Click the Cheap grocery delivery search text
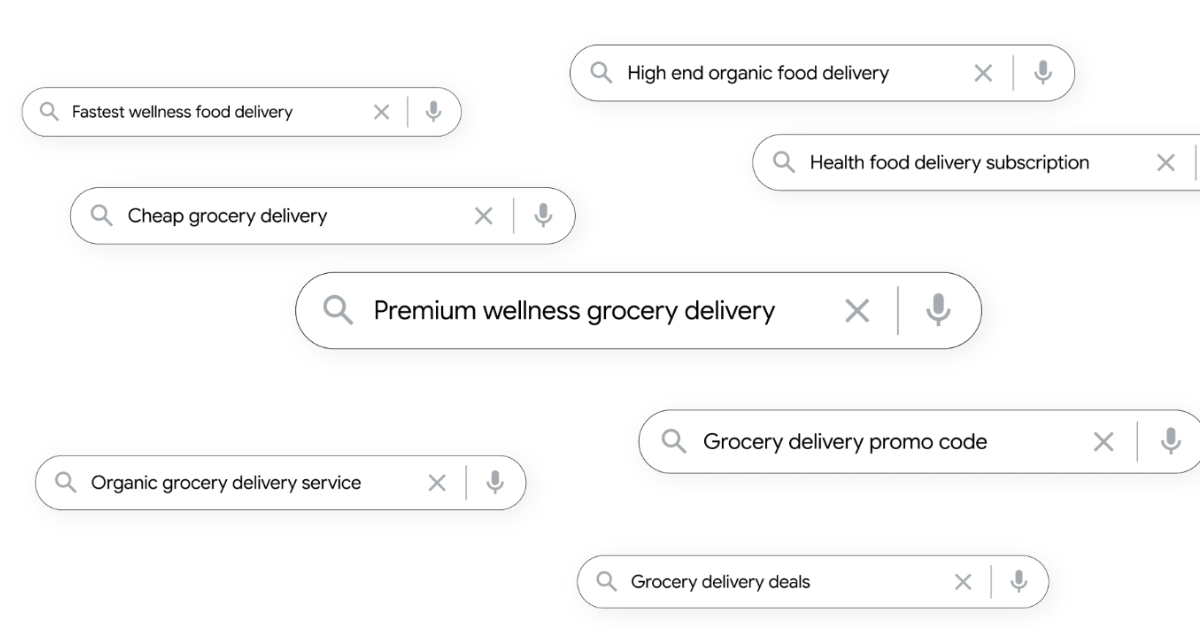This screenshot has width=1200, height=628. coord(227,215)
